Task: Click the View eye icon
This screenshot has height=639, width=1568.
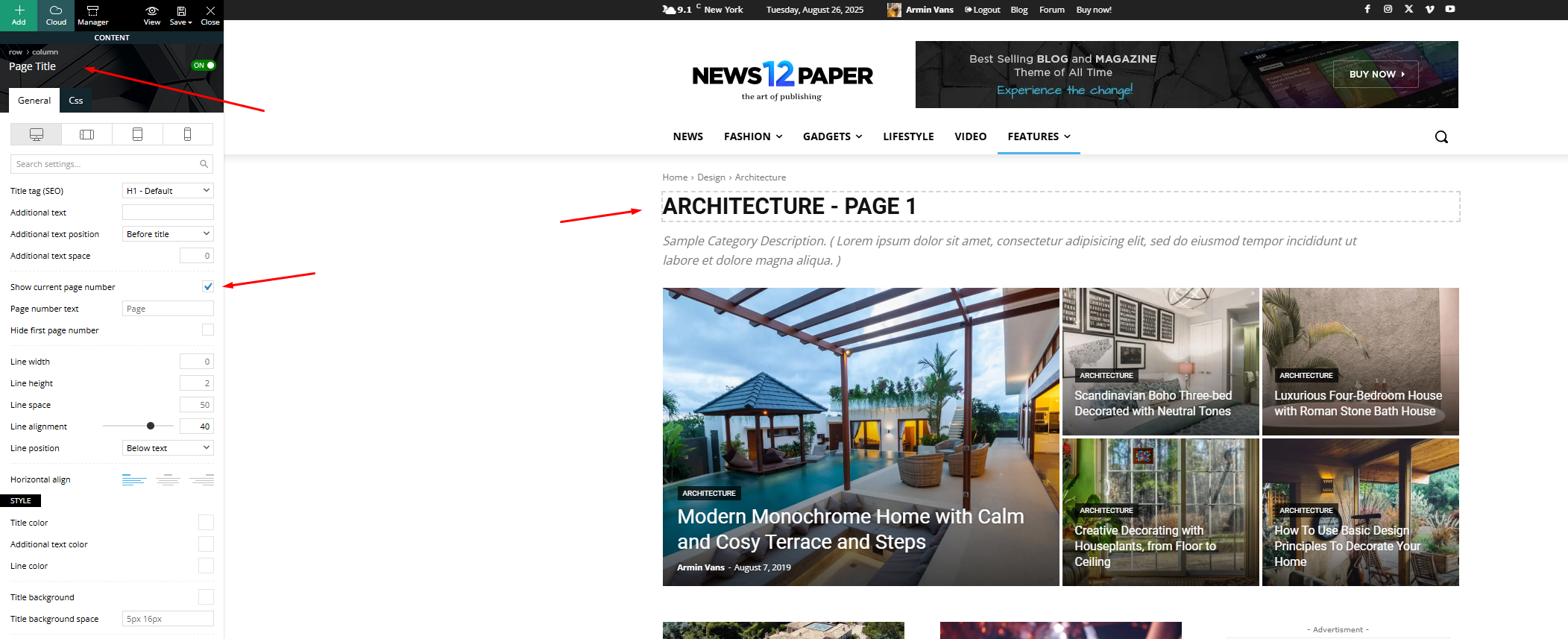Action: click(152, 10)
